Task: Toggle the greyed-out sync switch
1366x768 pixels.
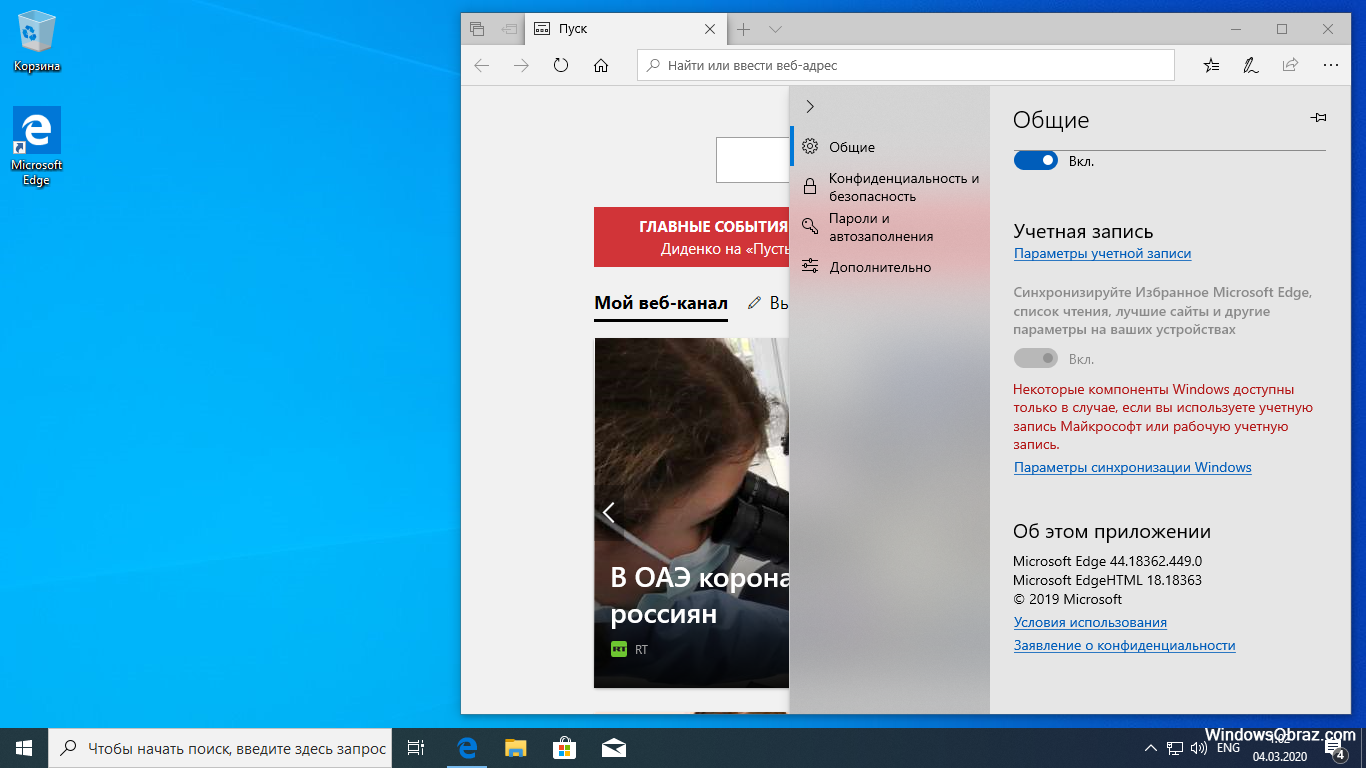Action: tap(1035, 358)
